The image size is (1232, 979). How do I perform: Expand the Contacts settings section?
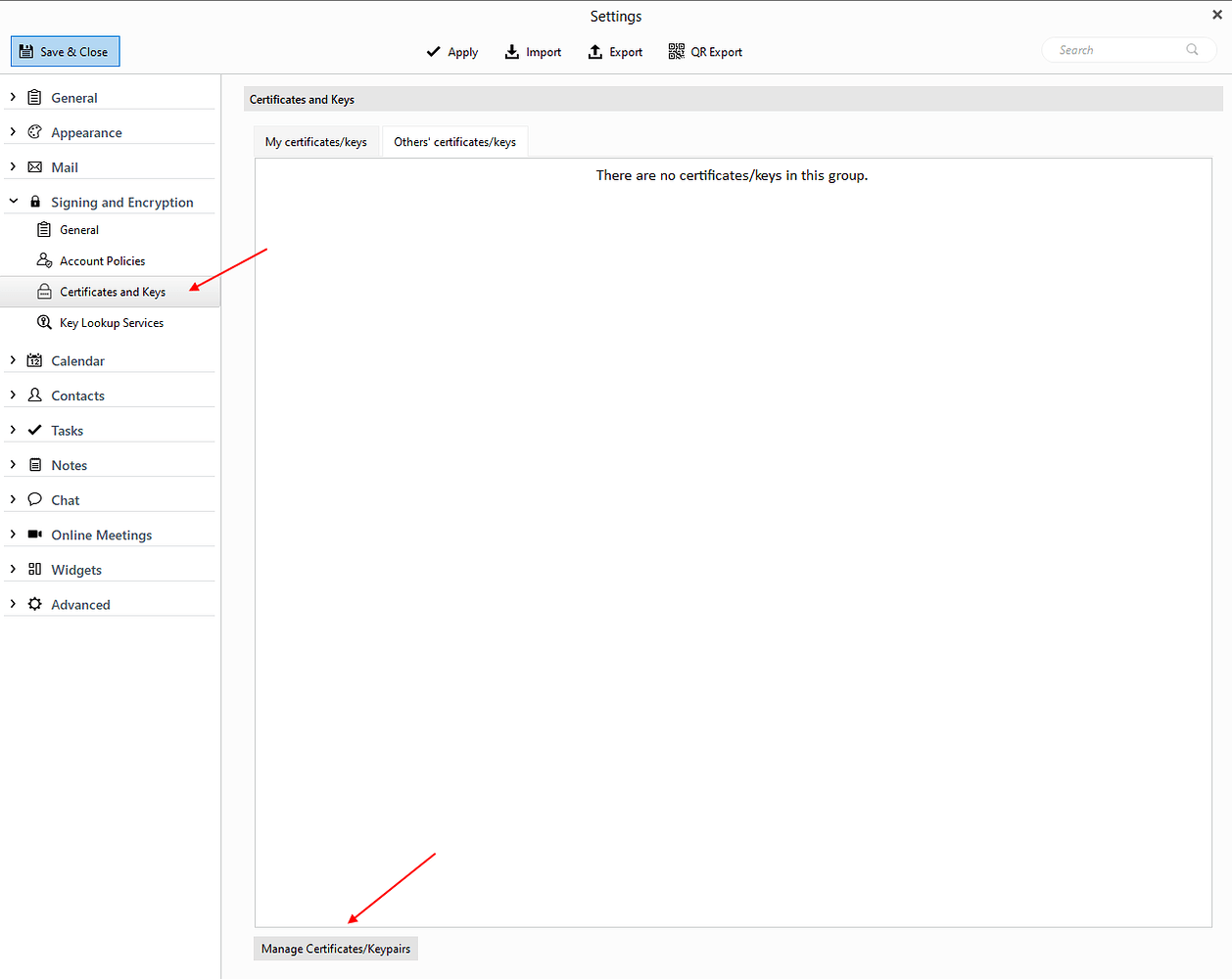pyautogui.click(x=13, y=396)
